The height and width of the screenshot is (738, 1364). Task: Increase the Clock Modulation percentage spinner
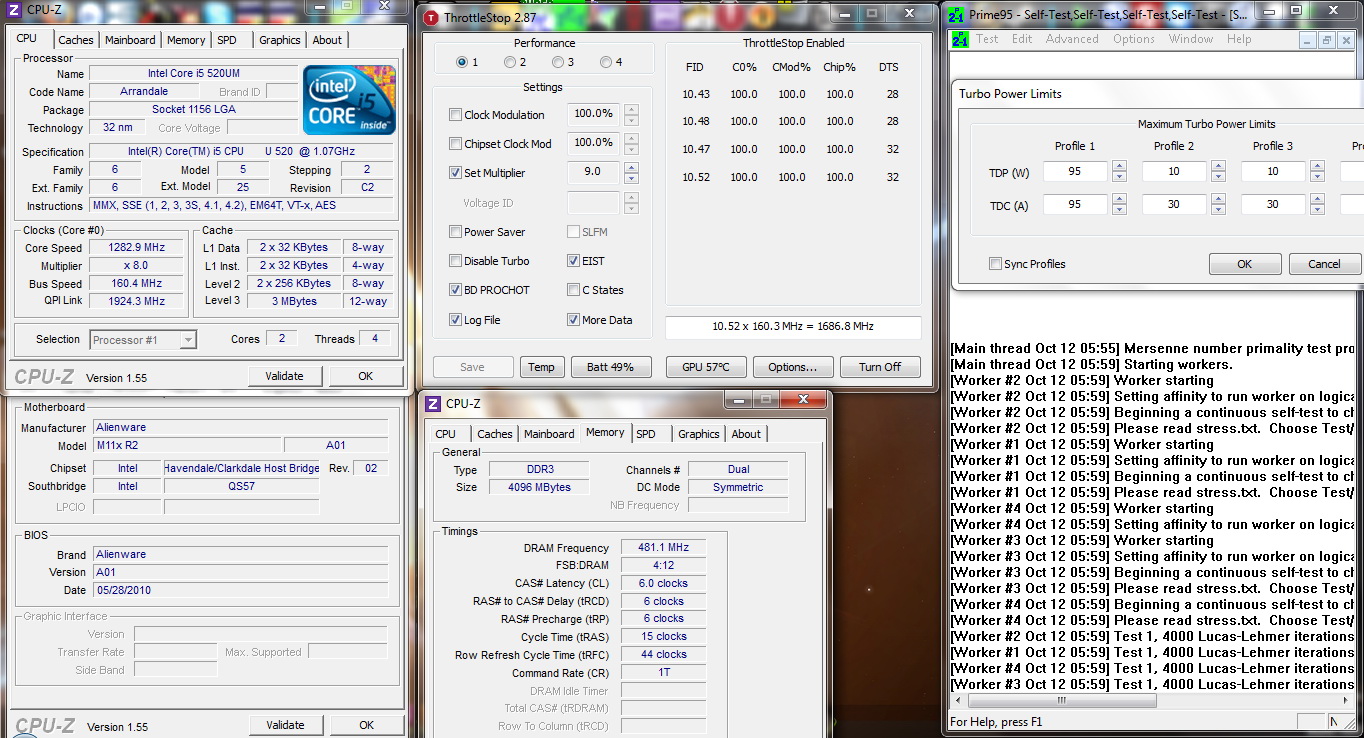[x=631, y=109]
